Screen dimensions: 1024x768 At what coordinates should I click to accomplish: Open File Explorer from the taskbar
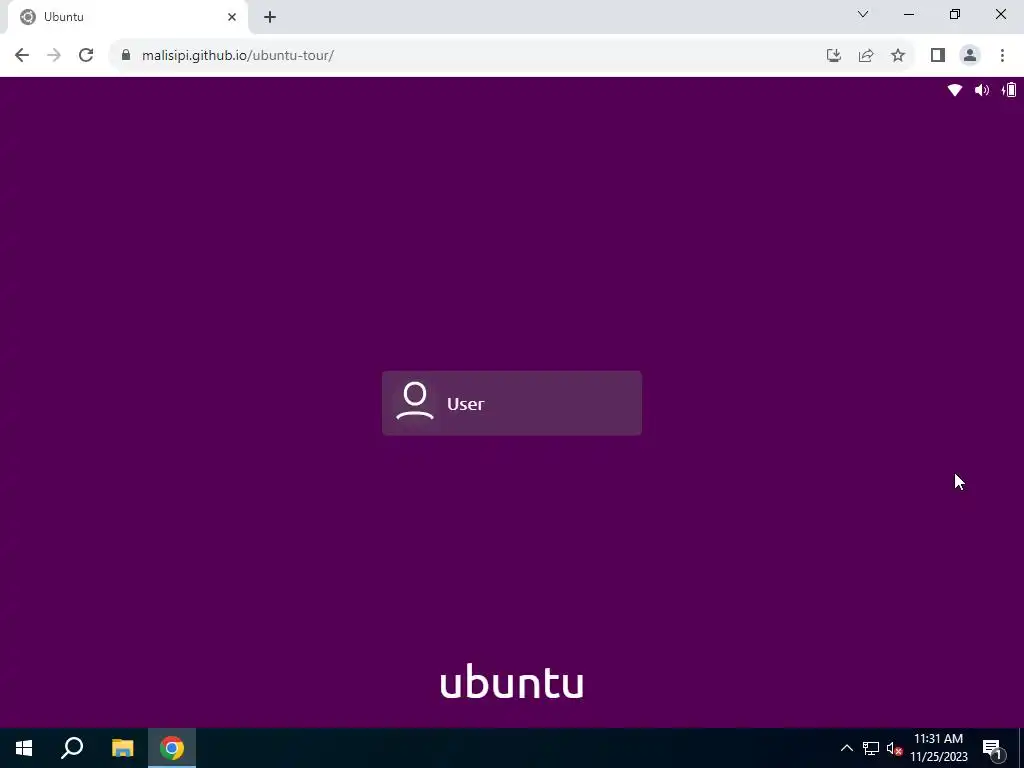(x=122, y=748)
